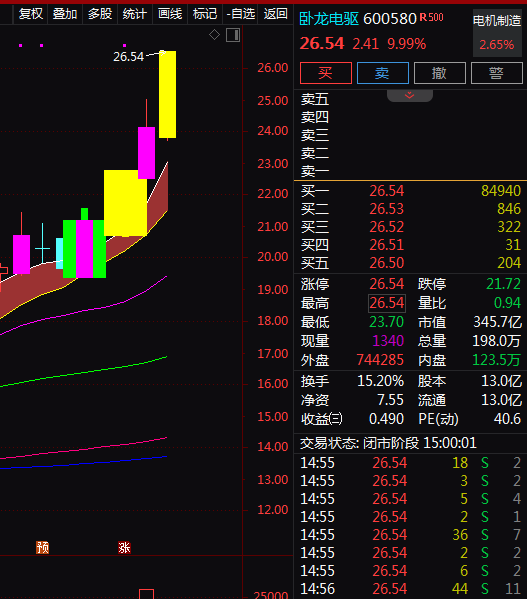
Task: Click the small red square volume marker
Action: pyautogui.click(x=146, y=594)
